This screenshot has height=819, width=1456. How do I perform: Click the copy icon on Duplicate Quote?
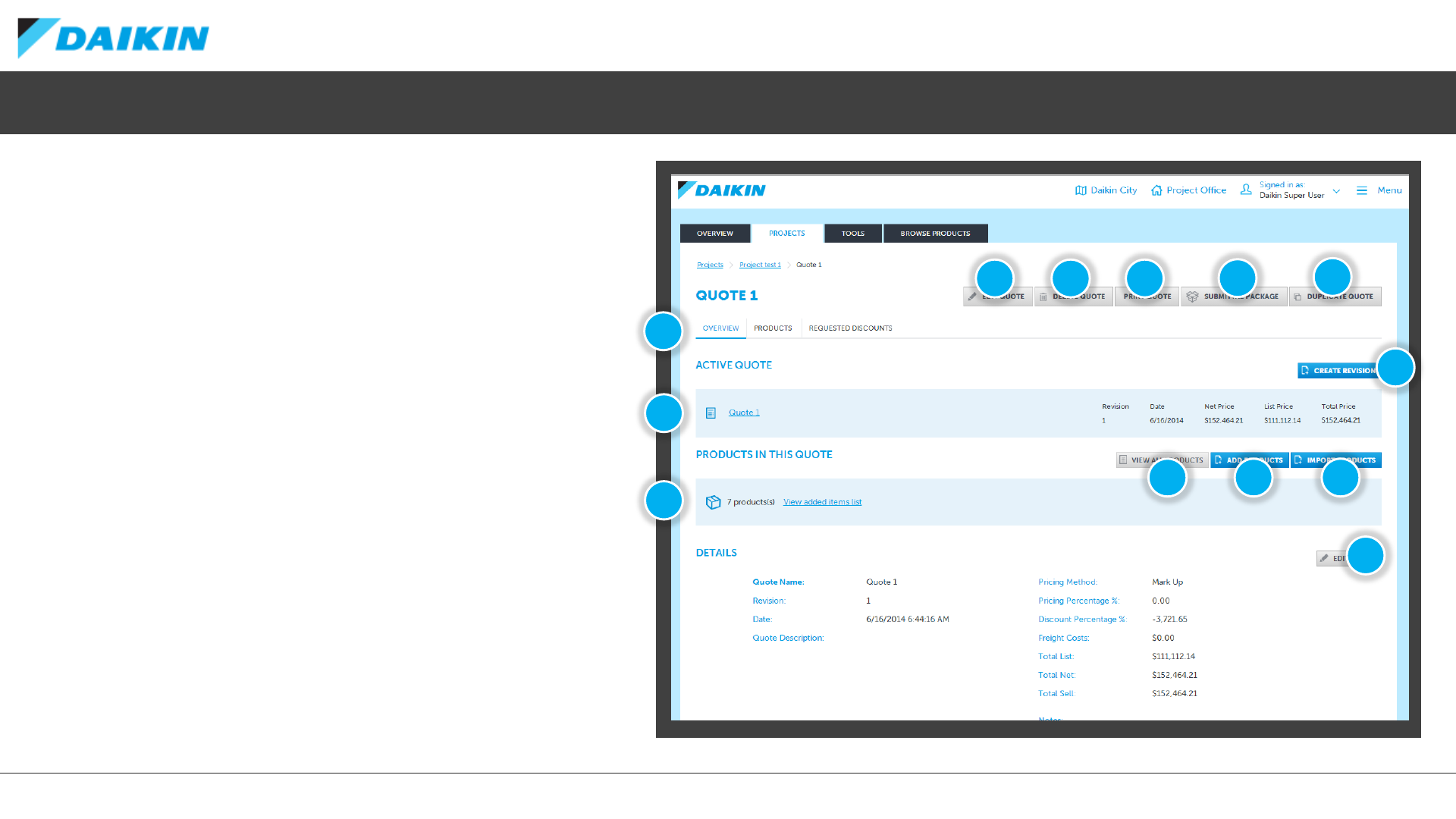coord(1298,297)
